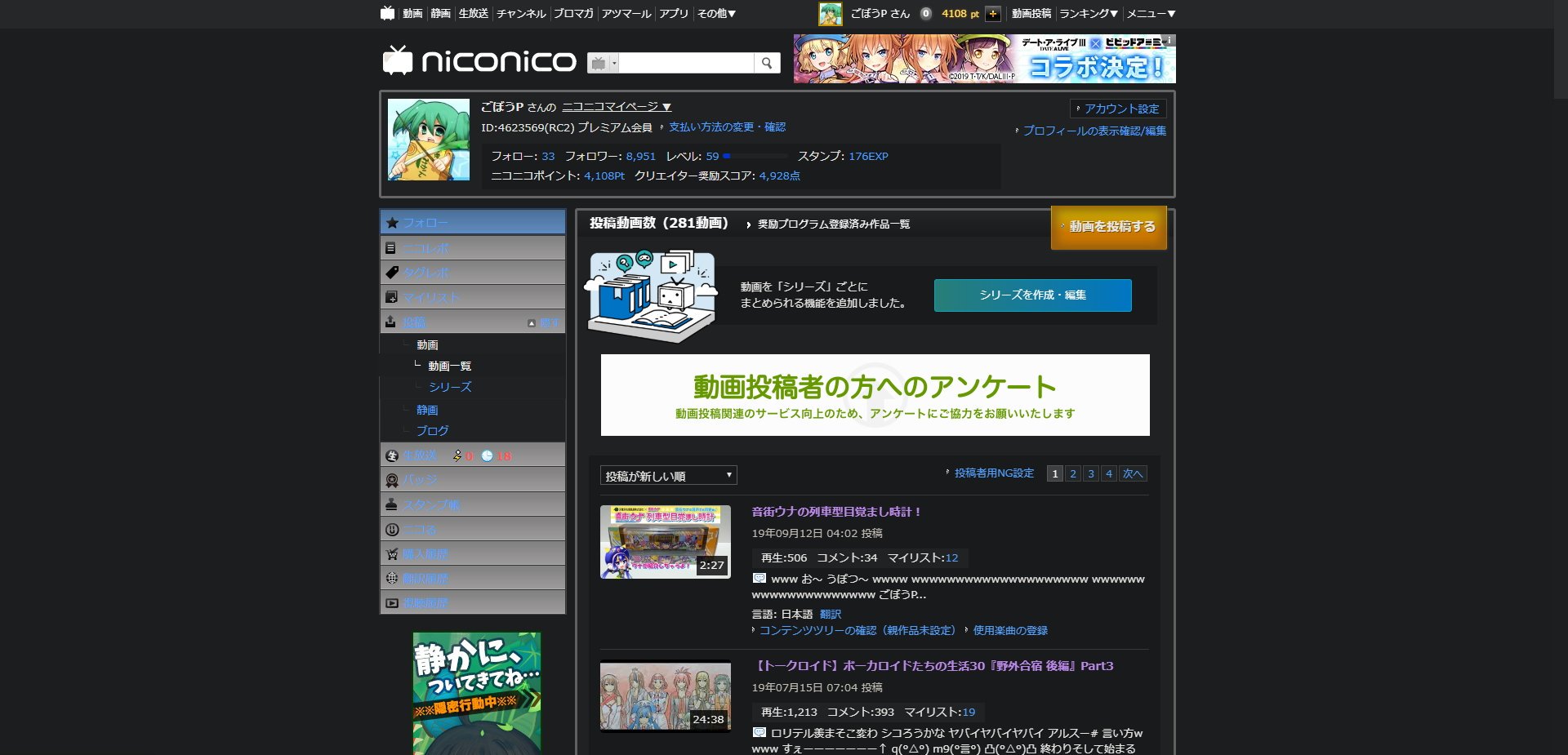
Task: Click the 動画投稿者の方へのアンケート banner
Action: (875, 395)
